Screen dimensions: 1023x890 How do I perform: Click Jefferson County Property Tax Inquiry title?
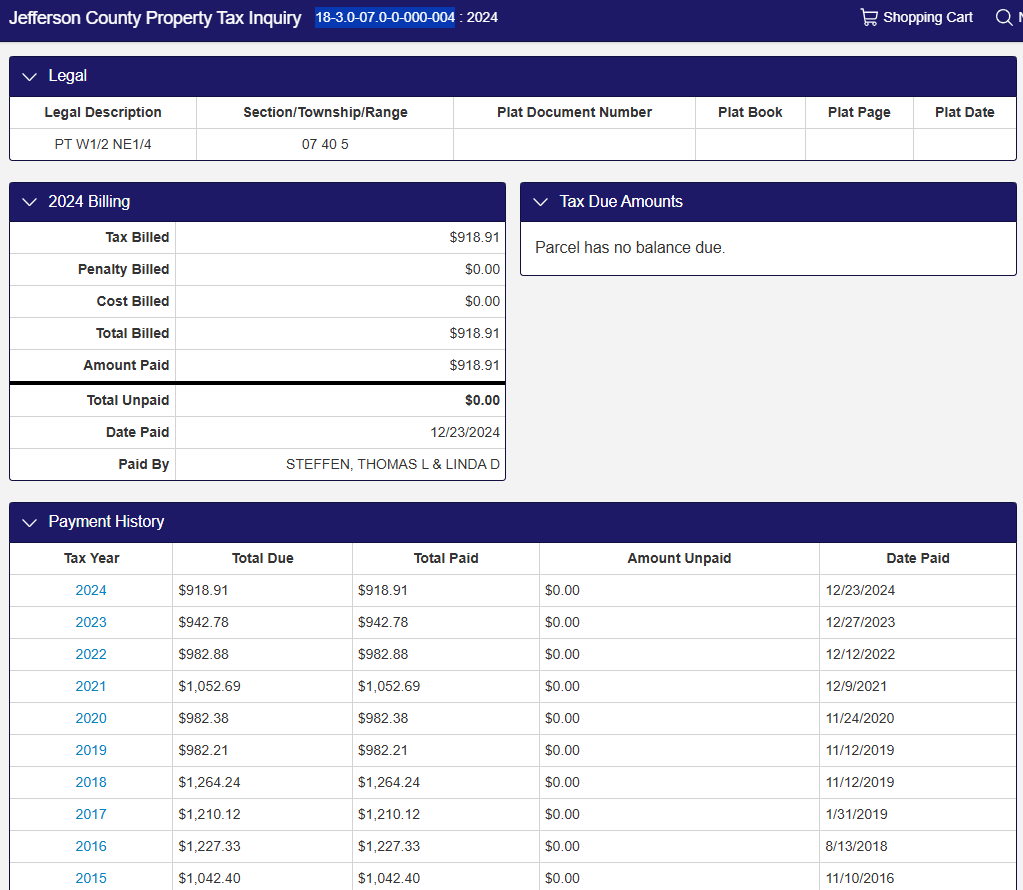155,18
